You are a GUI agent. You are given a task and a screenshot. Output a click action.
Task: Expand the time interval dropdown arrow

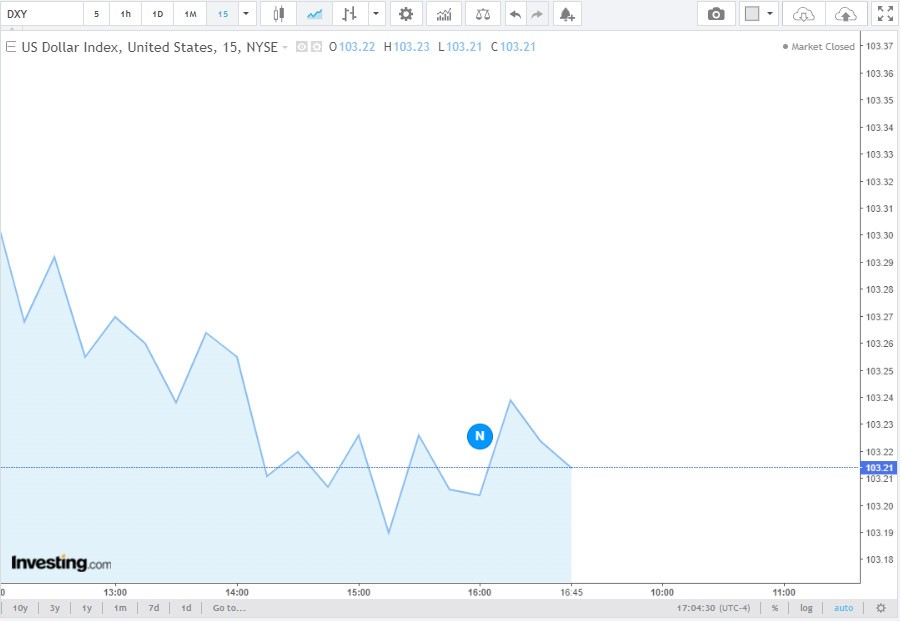tap(246, 14)
